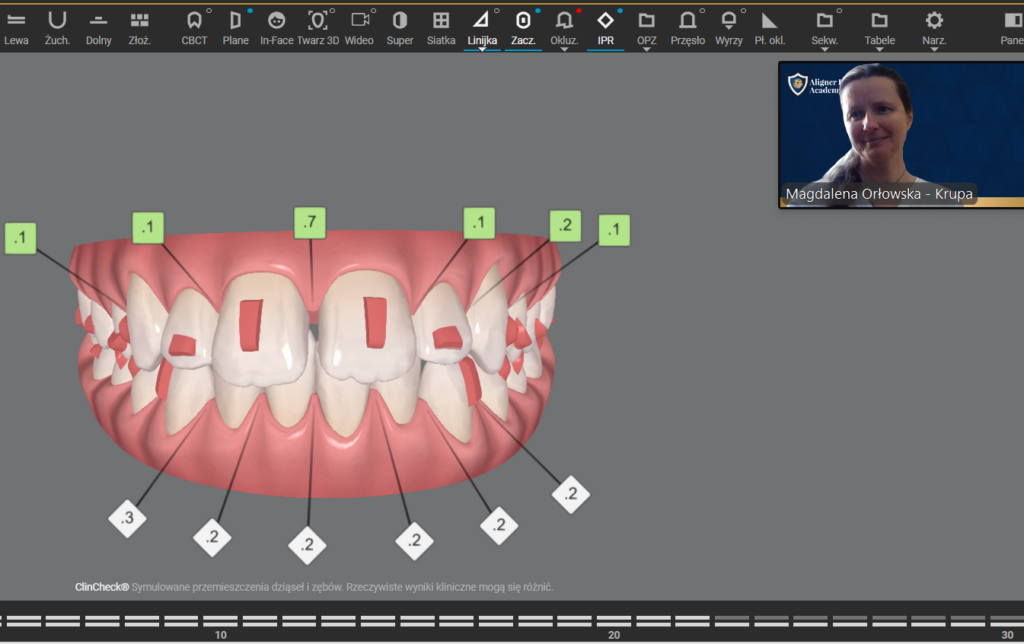The width and height of the screenshot is (1024, 644).
Task: Switch to the Żuch. upper jaw view
Action: [x=57, y=26]
